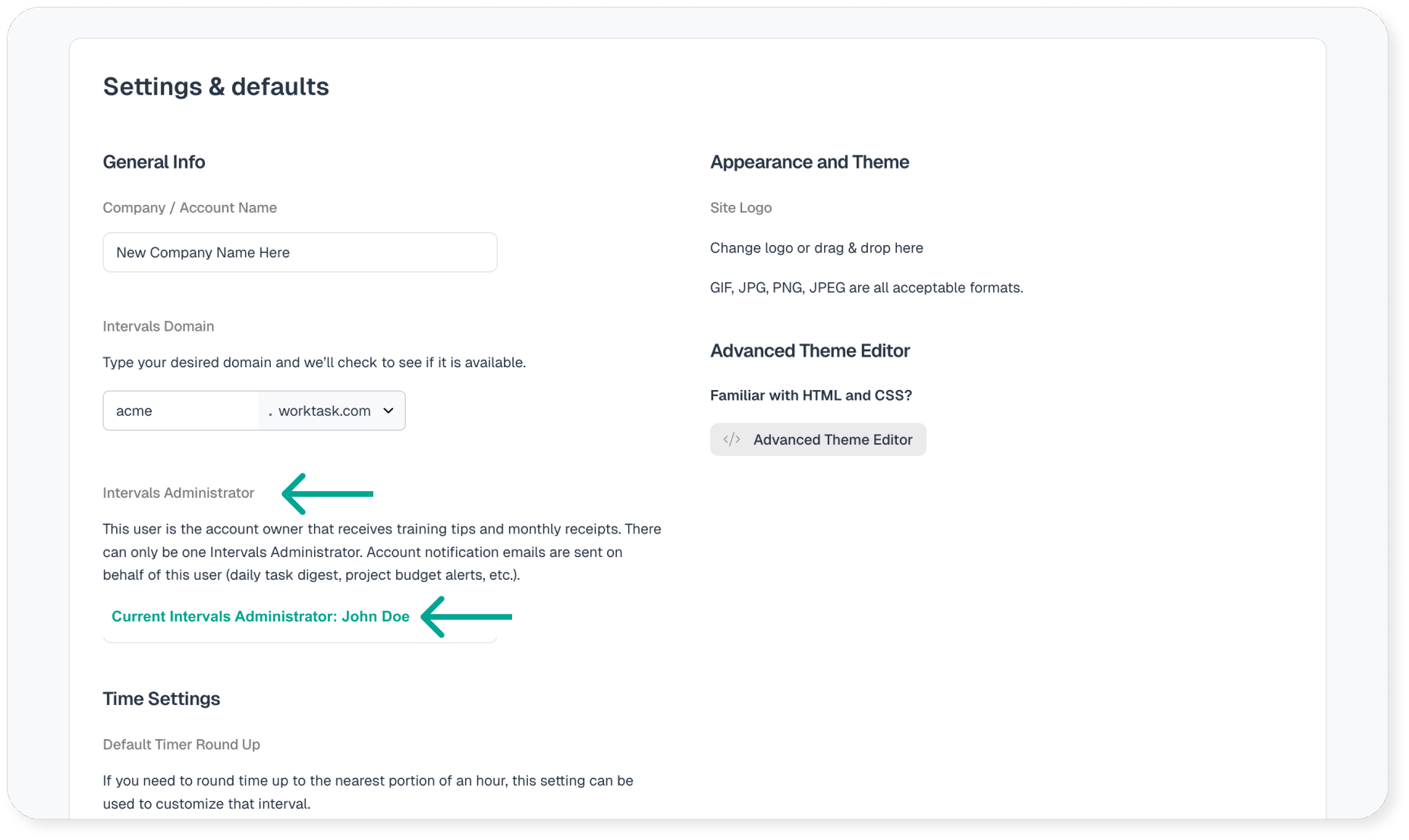Open Current Intervals Administrator: John Doe link
1409x840 pixels.
(x=260, y=616)
